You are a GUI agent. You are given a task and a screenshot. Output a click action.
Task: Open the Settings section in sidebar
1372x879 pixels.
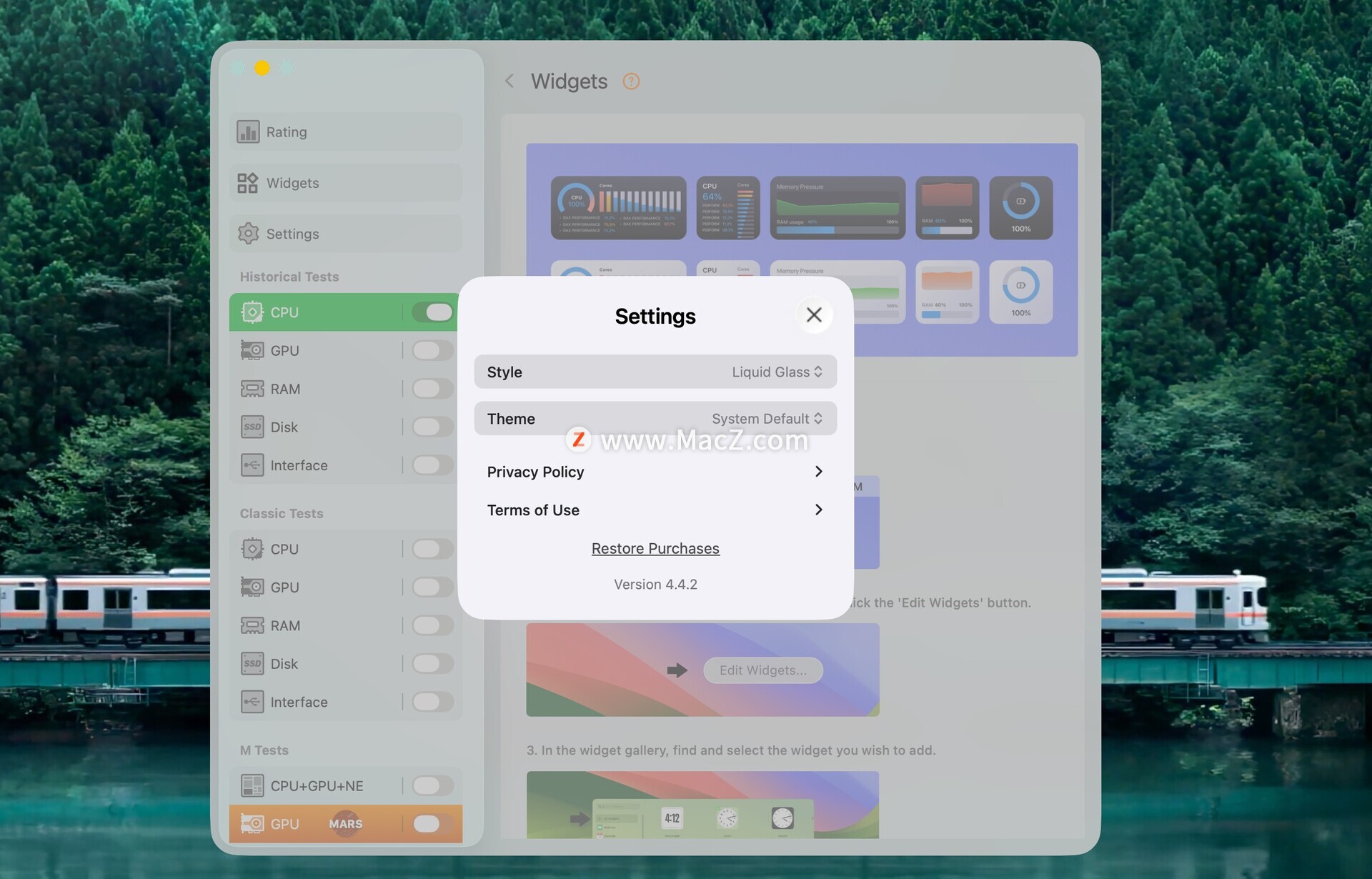(346, 234)
